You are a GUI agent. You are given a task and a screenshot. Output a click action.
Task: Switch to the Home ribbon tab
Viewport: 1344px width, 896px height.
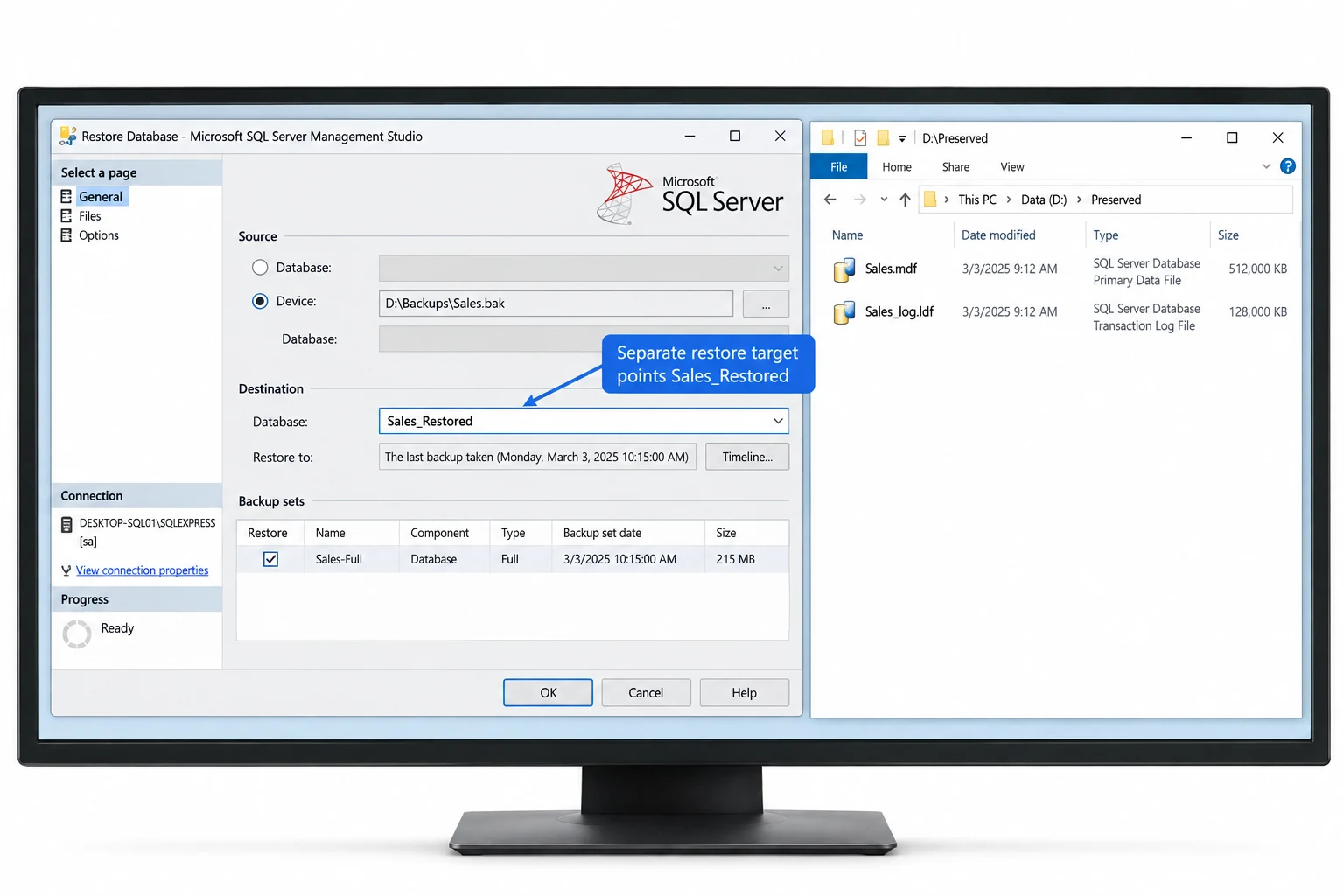(x=897, y=166)
